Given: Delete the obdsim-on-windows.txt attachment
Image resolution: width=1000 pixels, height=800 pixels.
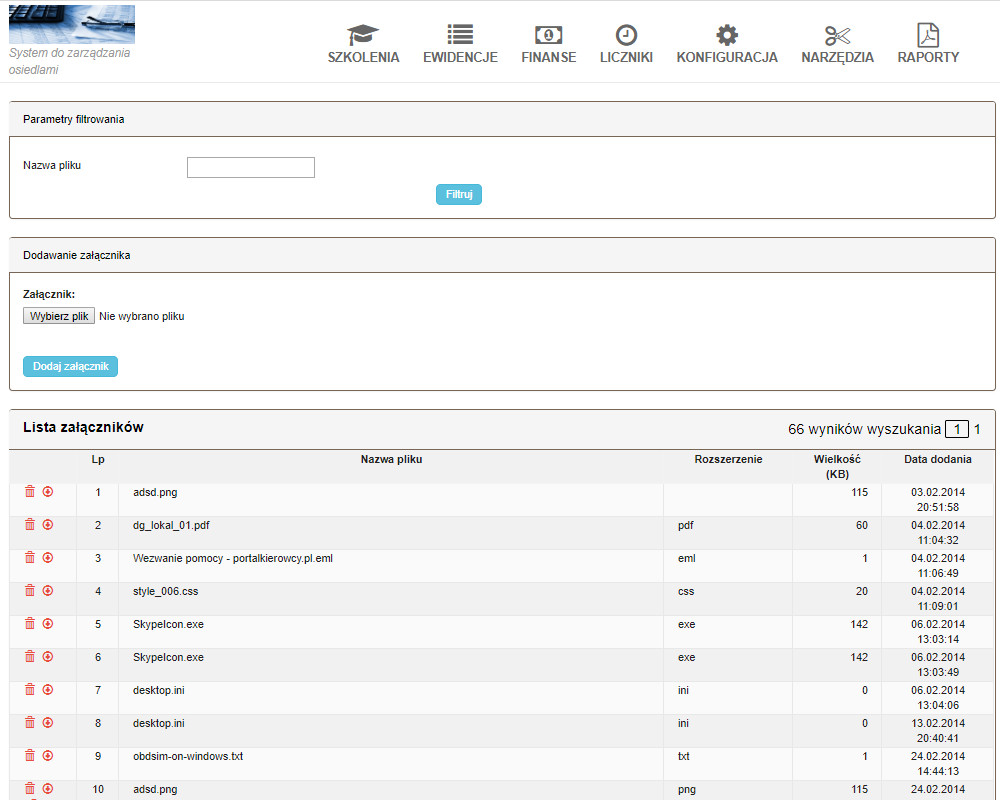Looking at the screenshot, I should pos(30,756).
